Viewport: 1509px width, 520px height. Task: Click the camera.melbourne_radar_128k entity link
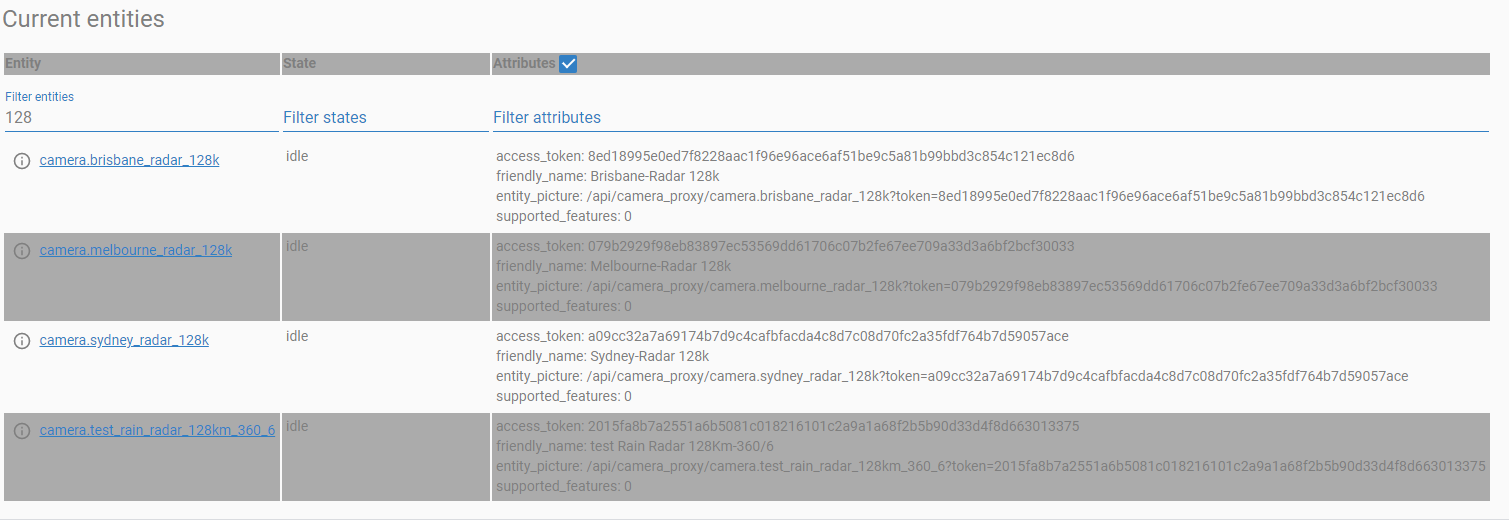135,250
